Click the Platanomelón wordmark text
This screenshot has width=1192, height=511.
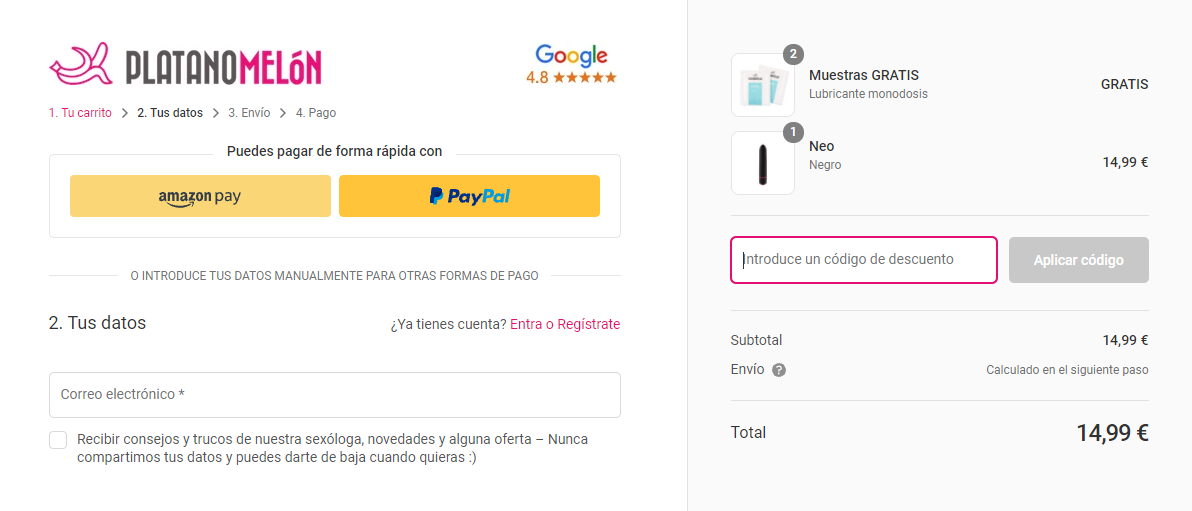coord(224,66)
